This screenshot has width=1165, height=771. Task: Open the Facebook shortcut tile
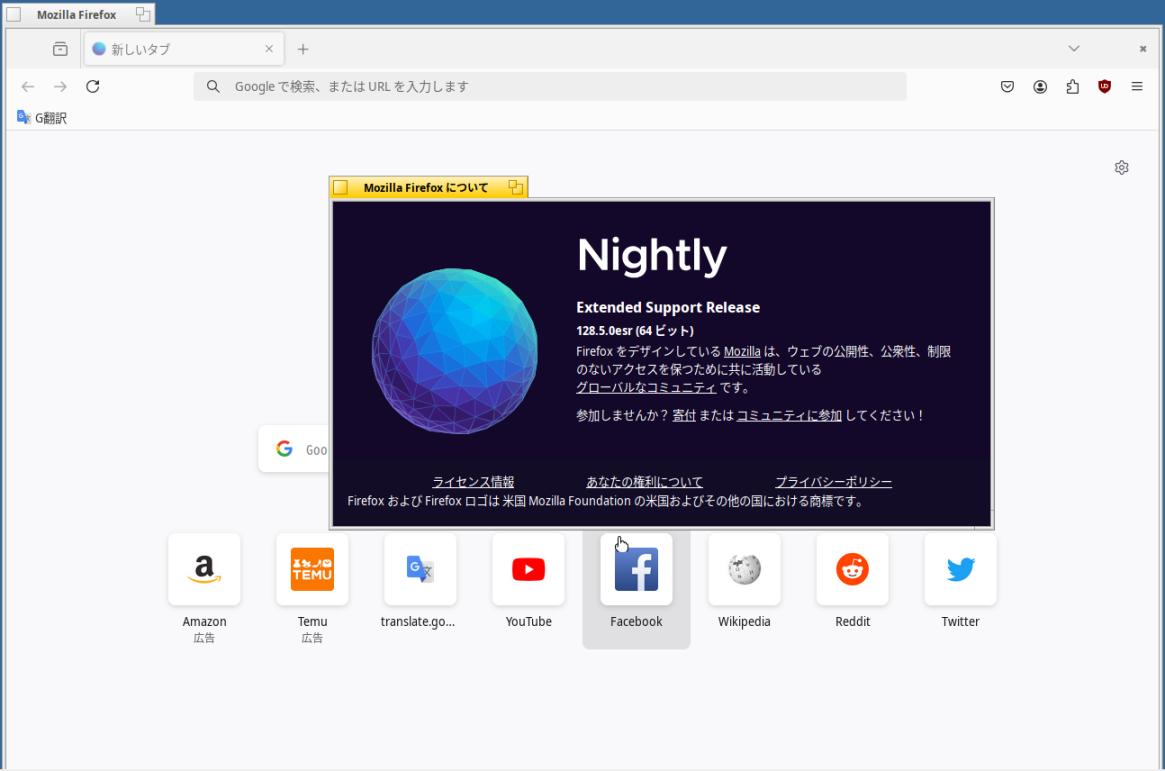click(636, 570)
